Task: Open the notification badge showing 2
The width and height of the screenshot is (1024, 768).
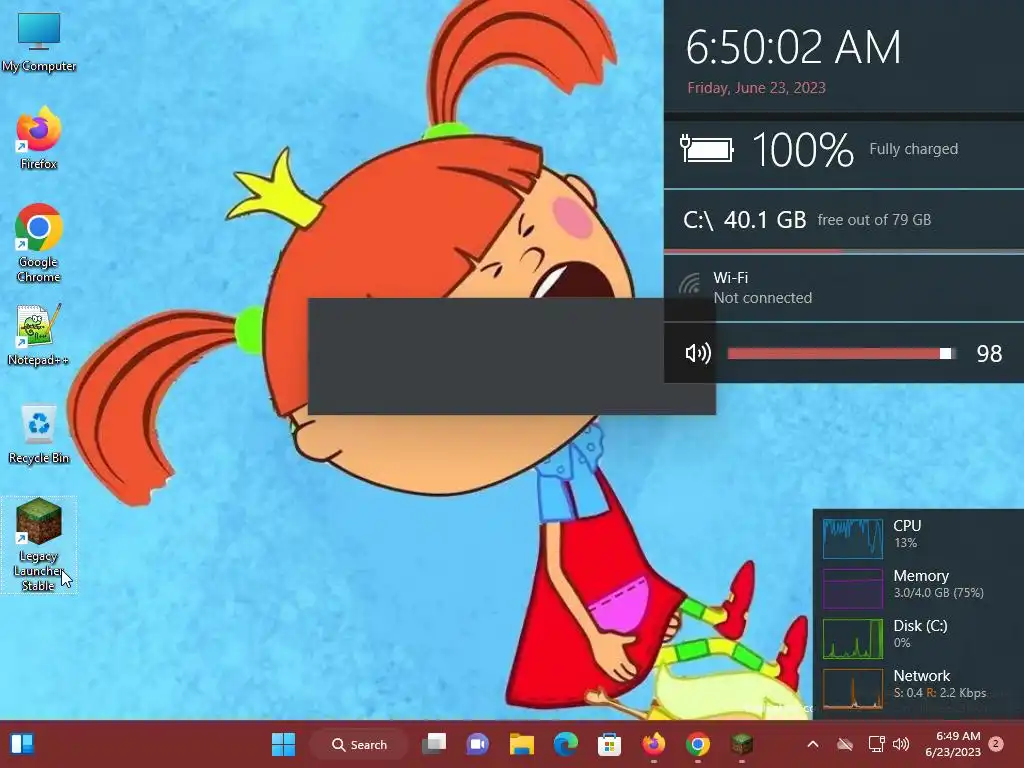Action: pyautogui.click(x=996, y=744)
